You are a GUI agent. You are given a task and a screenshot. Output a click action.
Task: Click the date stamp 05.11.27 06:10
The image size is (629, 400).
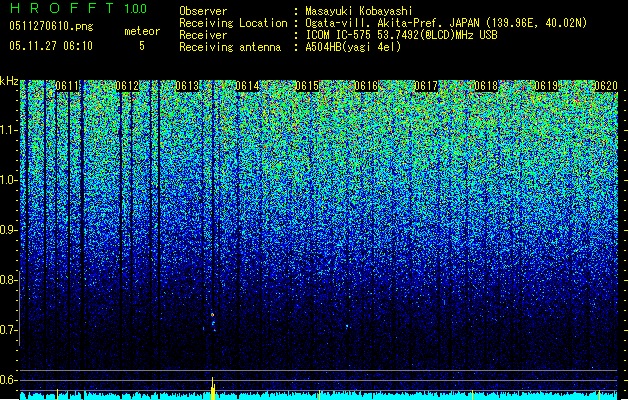pos(51,46)
